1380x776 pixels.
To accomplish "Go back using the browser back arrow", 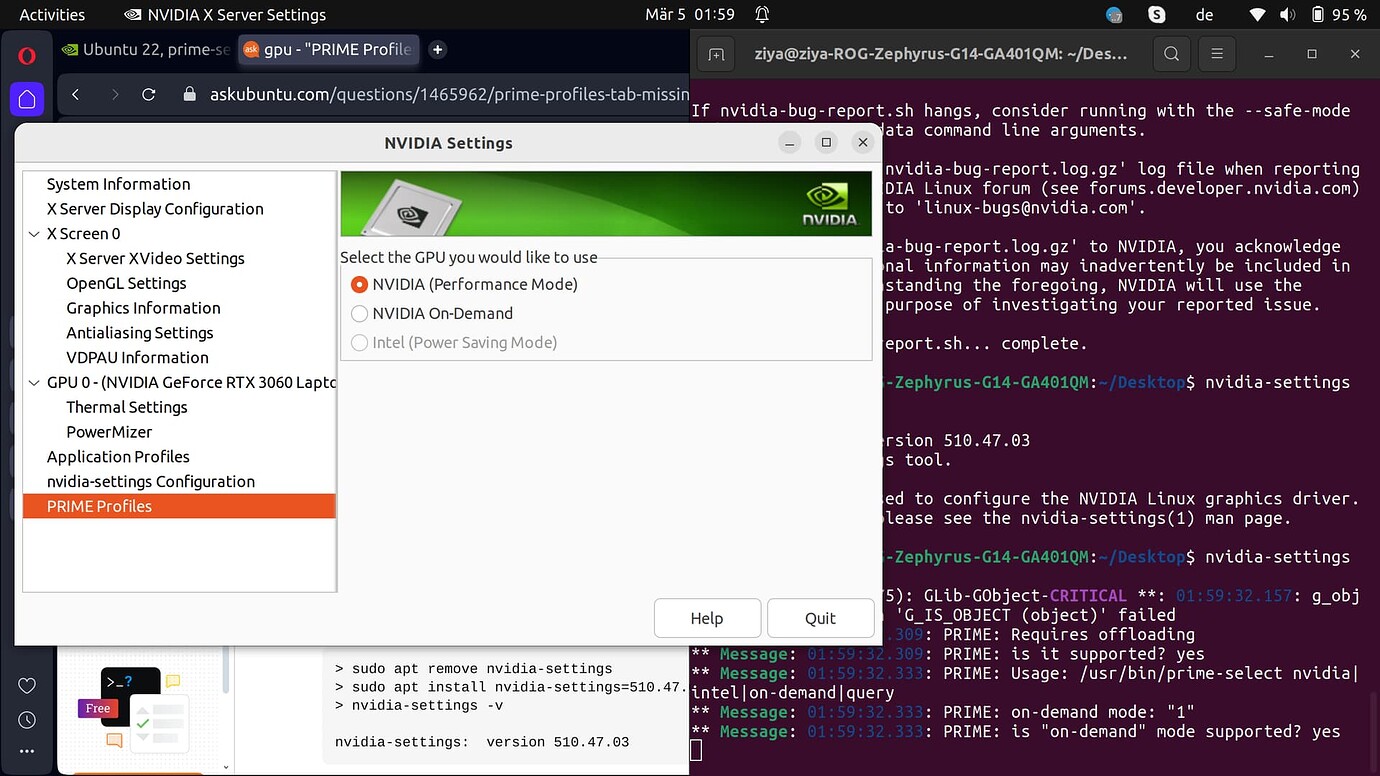I will point(76,94).
